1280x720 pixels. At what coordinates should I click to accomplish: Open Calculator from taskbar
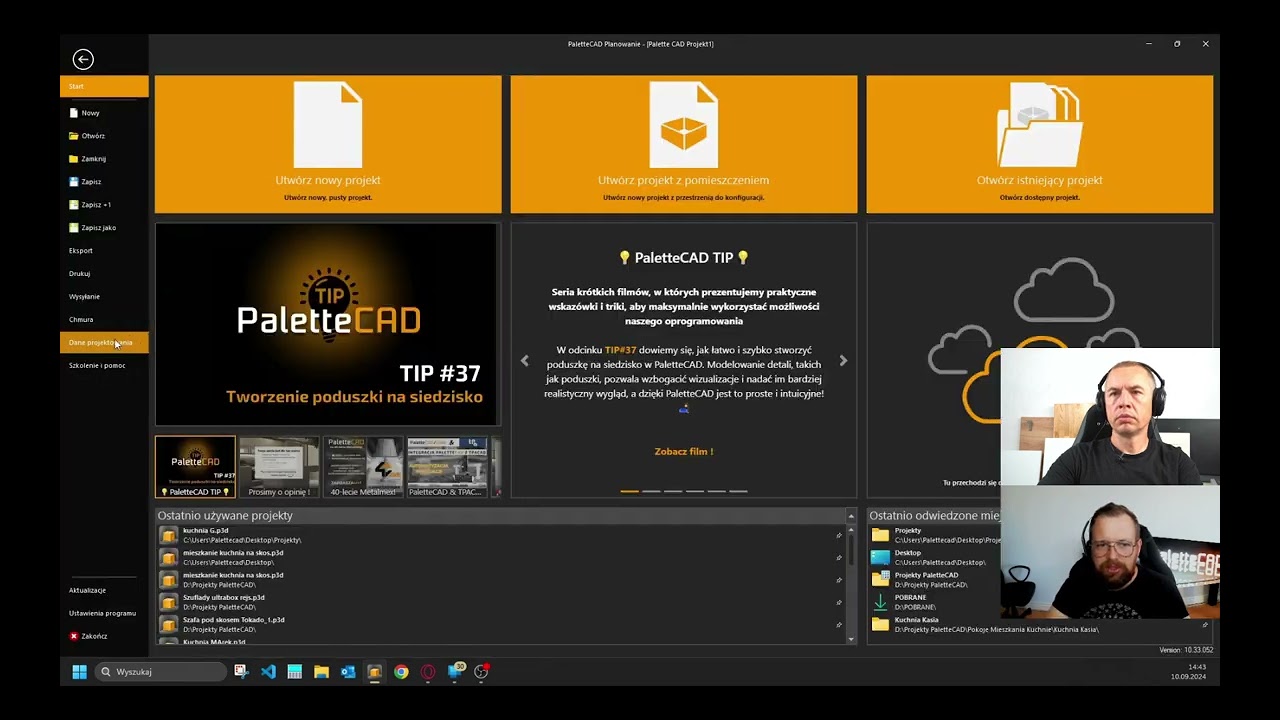pyautogui.click(x=295, y=672)
